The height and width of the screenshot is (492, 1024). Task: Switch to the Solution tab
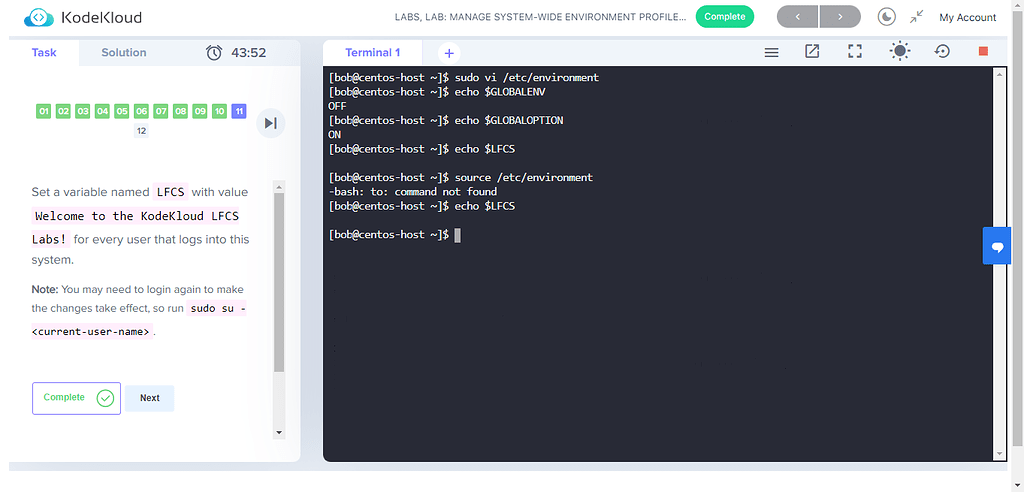(x=123, y=53)
